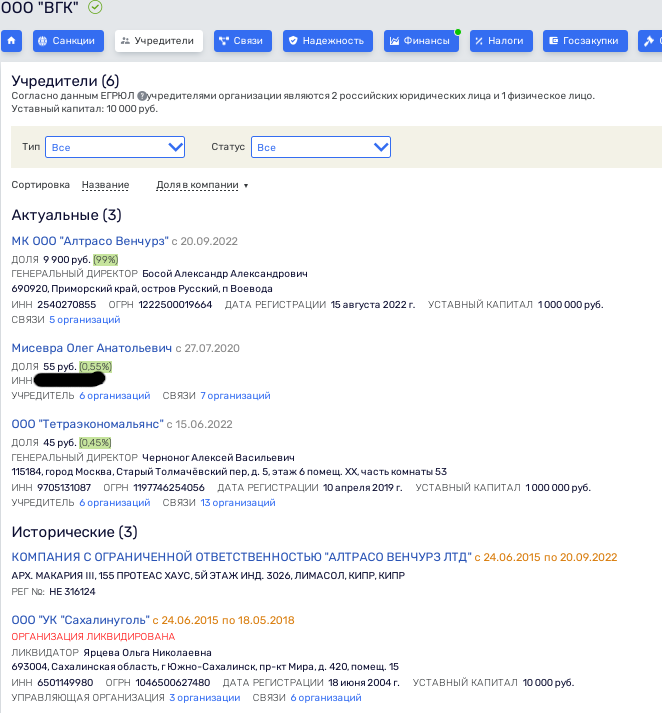
Task: Expand the Тип dropdown
Action: 115,147
